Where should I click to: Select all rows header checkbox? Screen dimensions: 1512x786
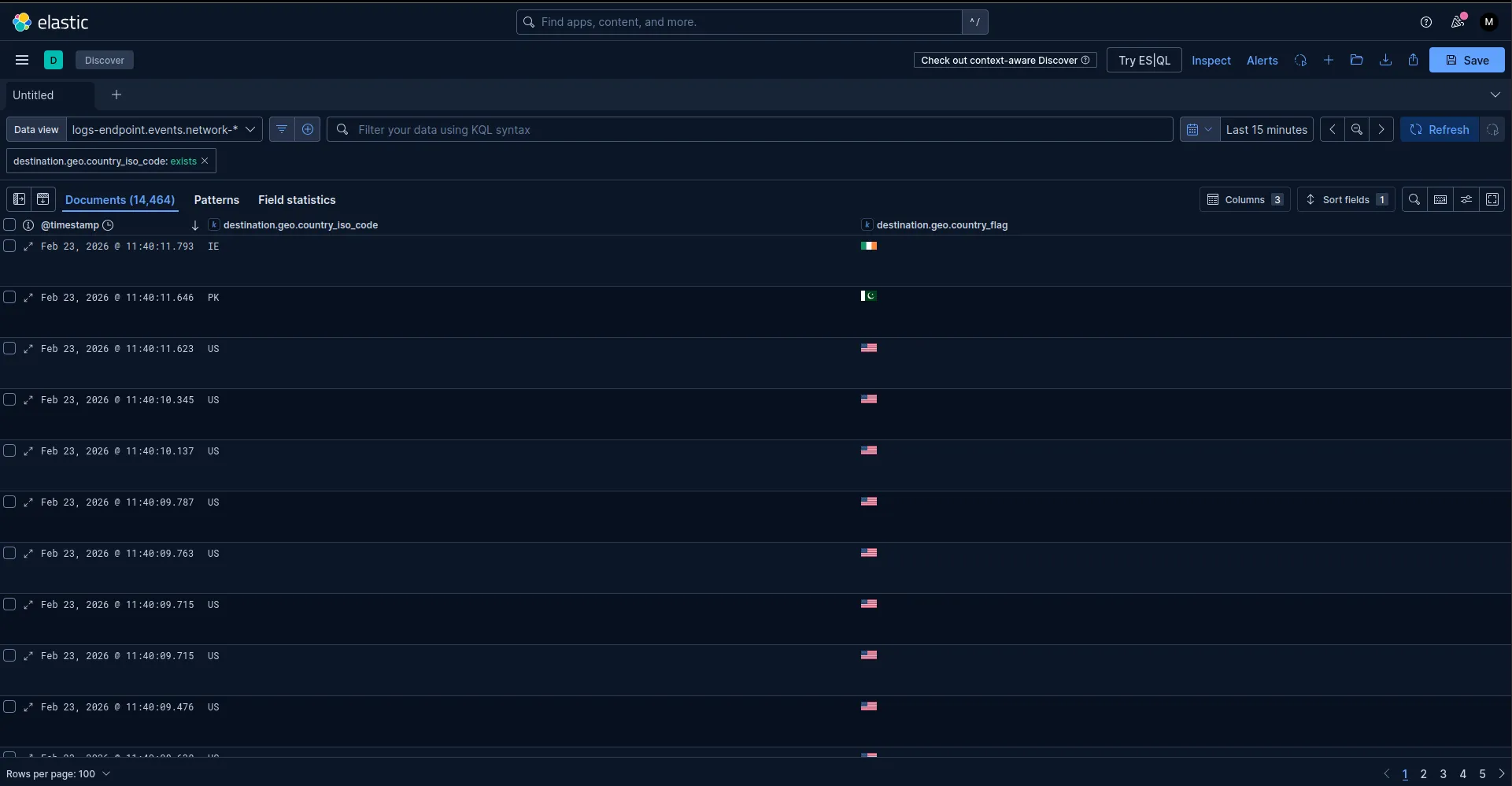click(9, 224)
